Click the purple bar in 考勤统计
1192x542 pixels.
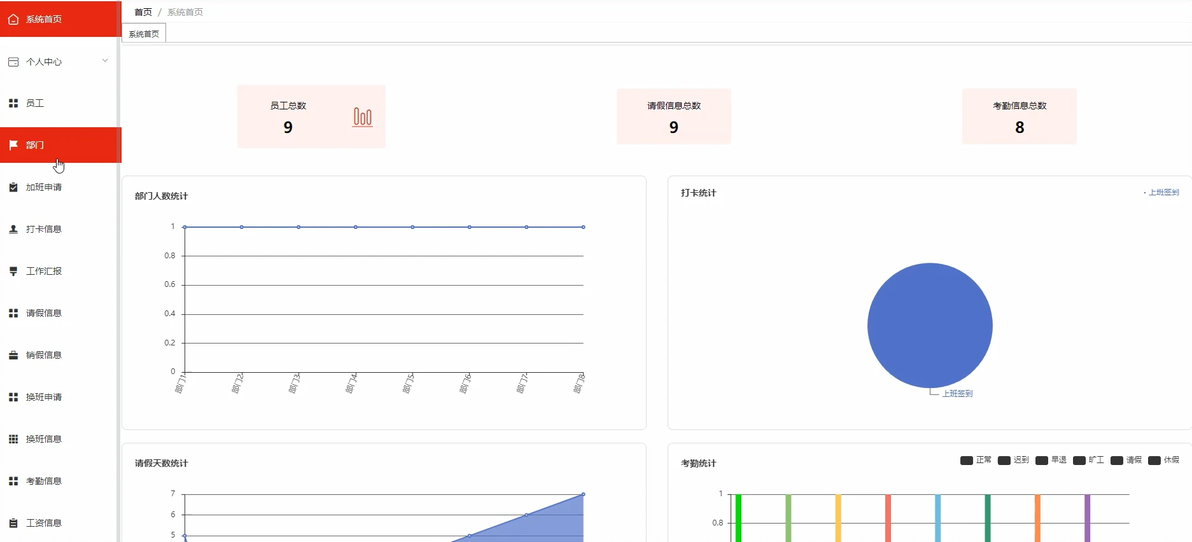(1087, 518)
